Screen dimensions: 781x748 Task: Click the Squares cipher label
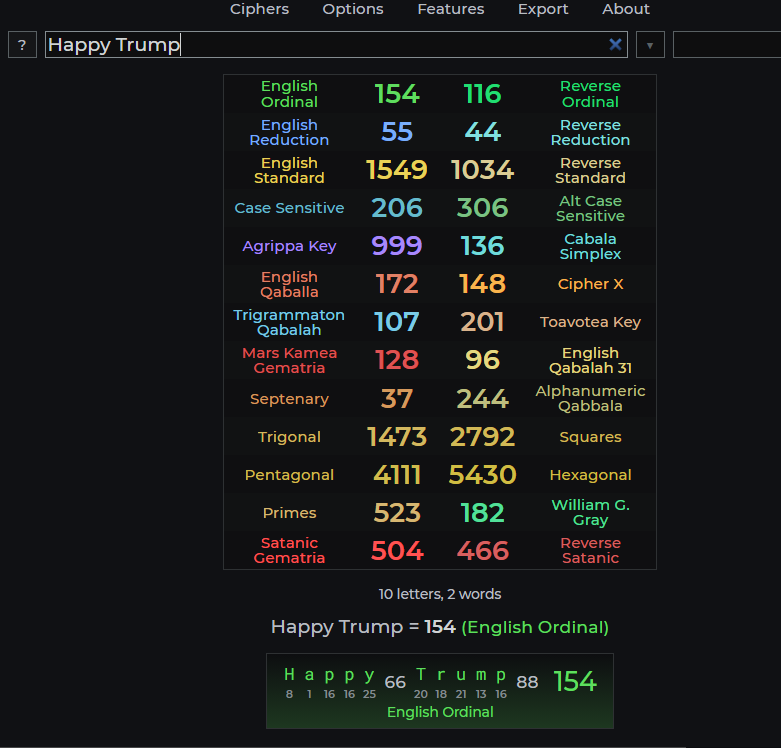[590, 437]
